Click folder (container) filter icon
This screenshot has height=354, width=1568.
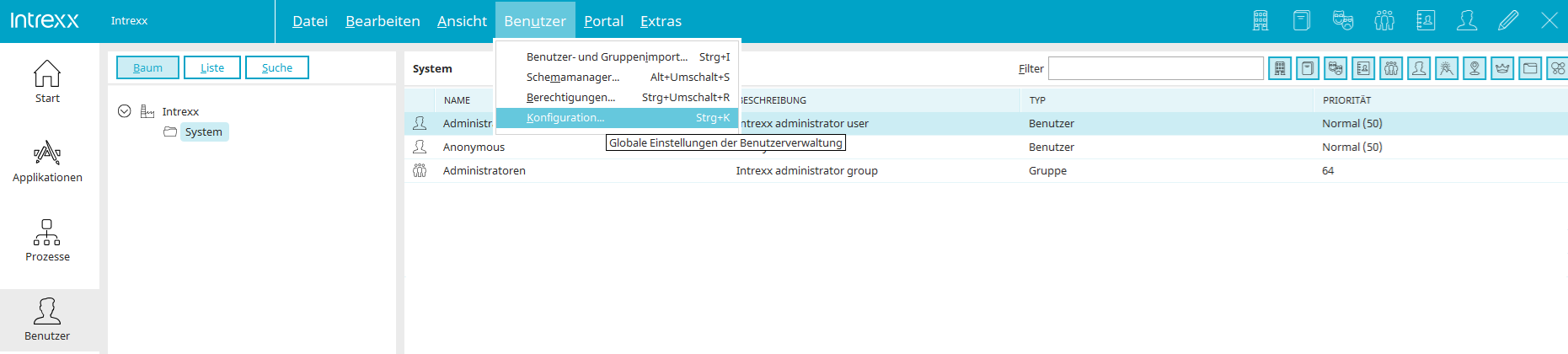1530,68
